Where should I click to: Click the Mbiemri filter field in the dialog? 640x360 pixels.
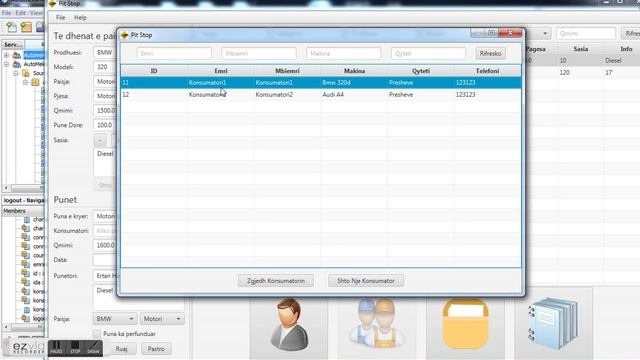(x=259, y=53)
